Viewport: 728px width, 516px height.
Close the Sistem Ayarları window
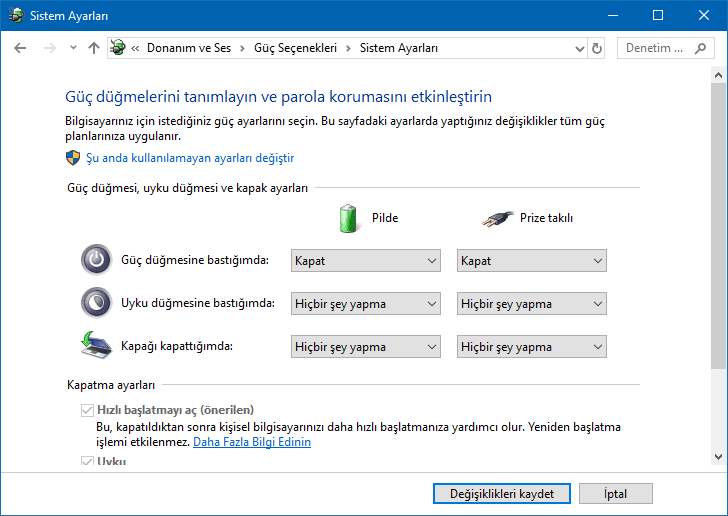[704, 15]
